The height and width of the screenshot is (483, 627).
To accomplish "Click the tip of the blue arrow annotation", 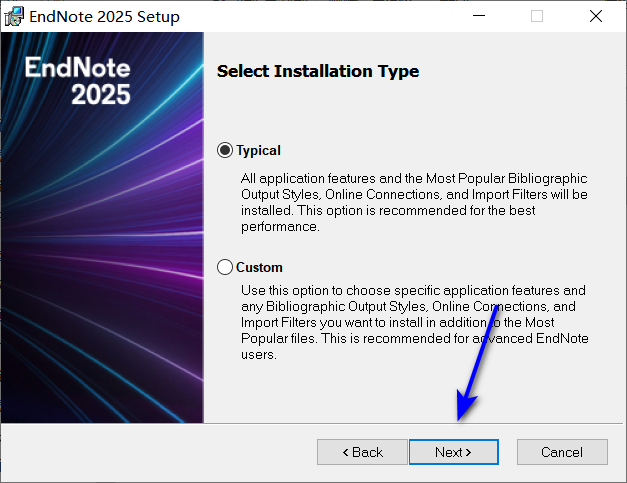I will tap(459, 419).
